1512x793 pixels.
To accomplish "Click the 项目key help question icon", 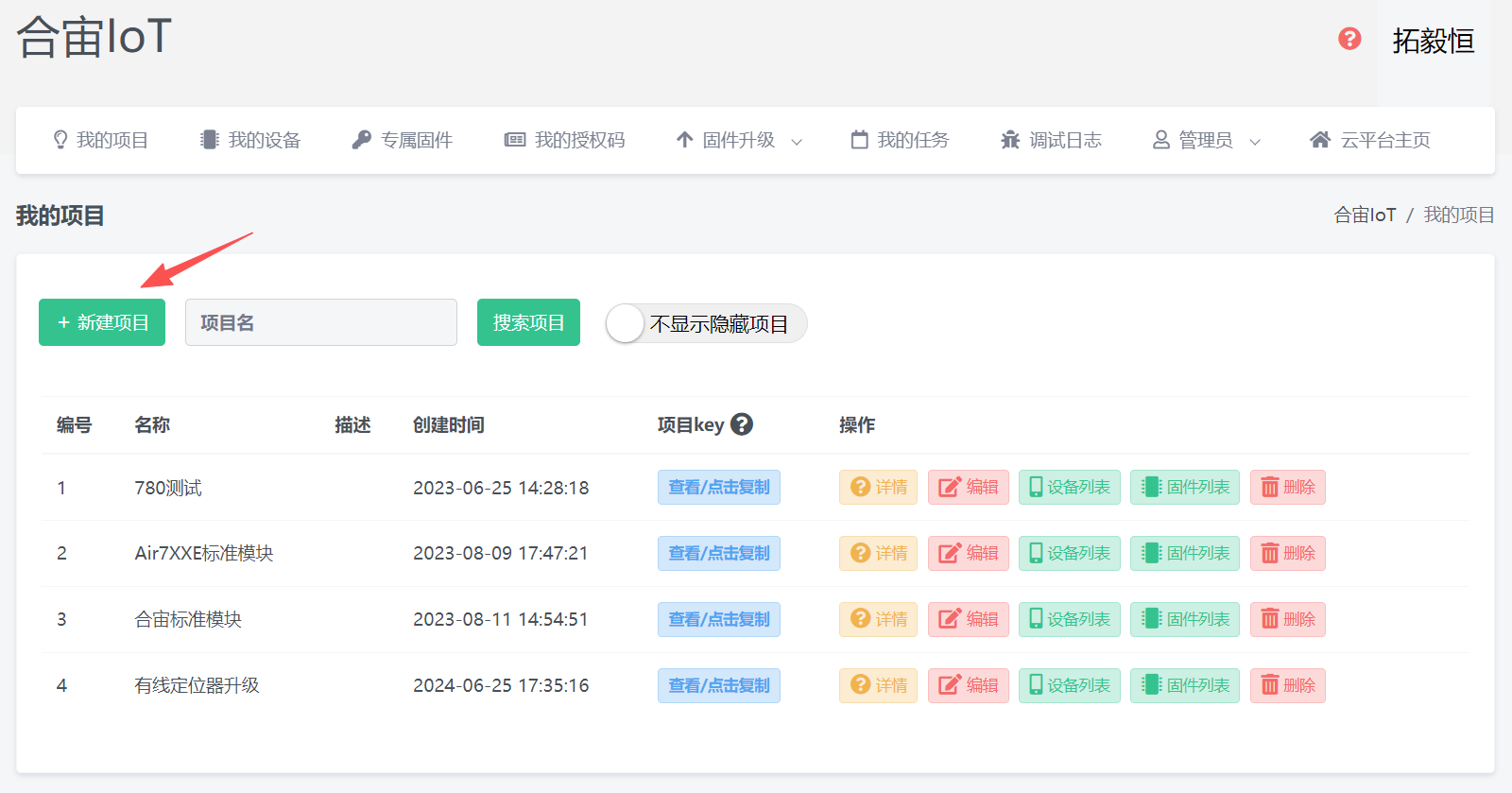I will point(742,424).
